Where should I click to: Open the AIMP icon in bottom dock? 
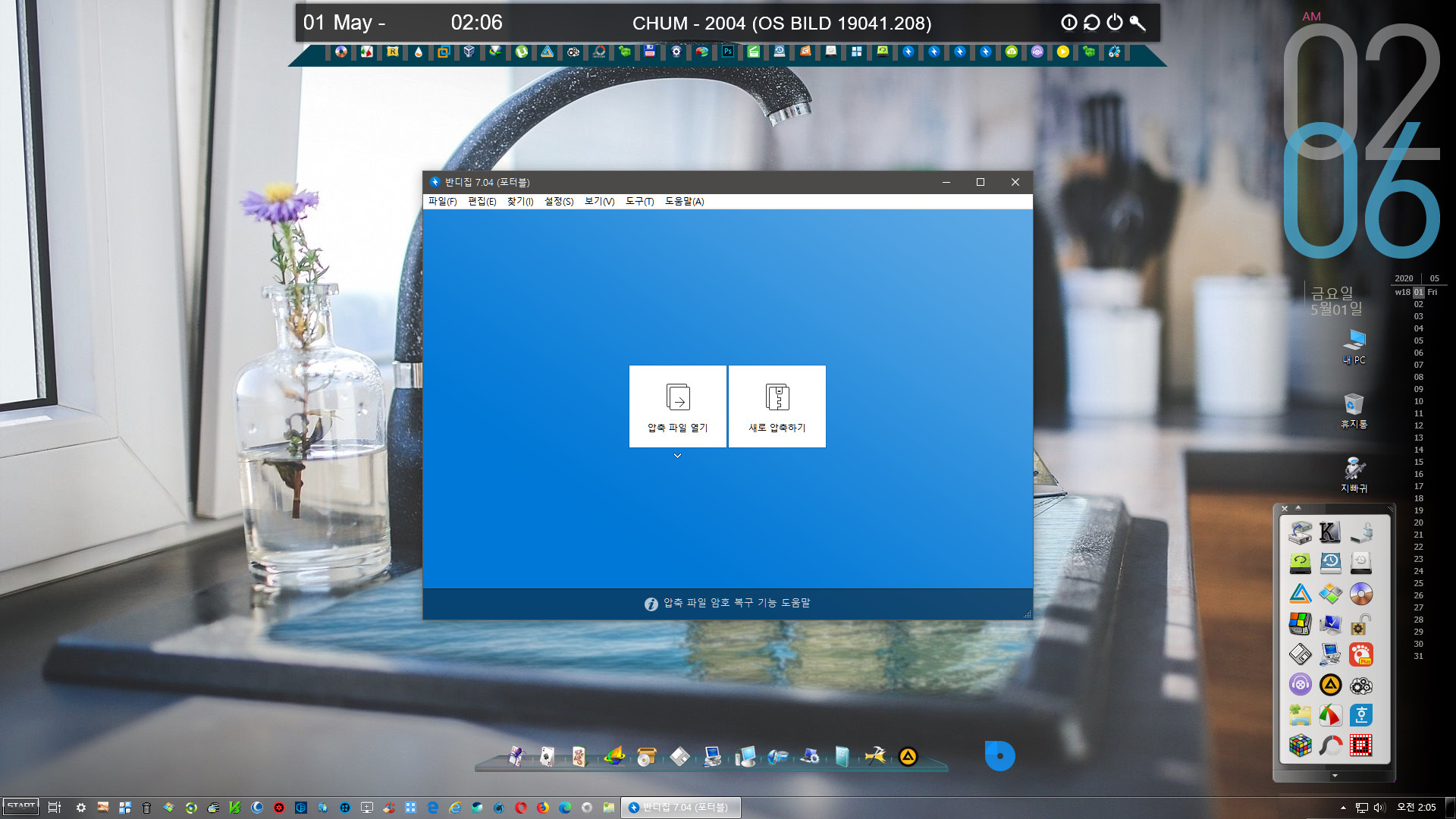[908, 756]
